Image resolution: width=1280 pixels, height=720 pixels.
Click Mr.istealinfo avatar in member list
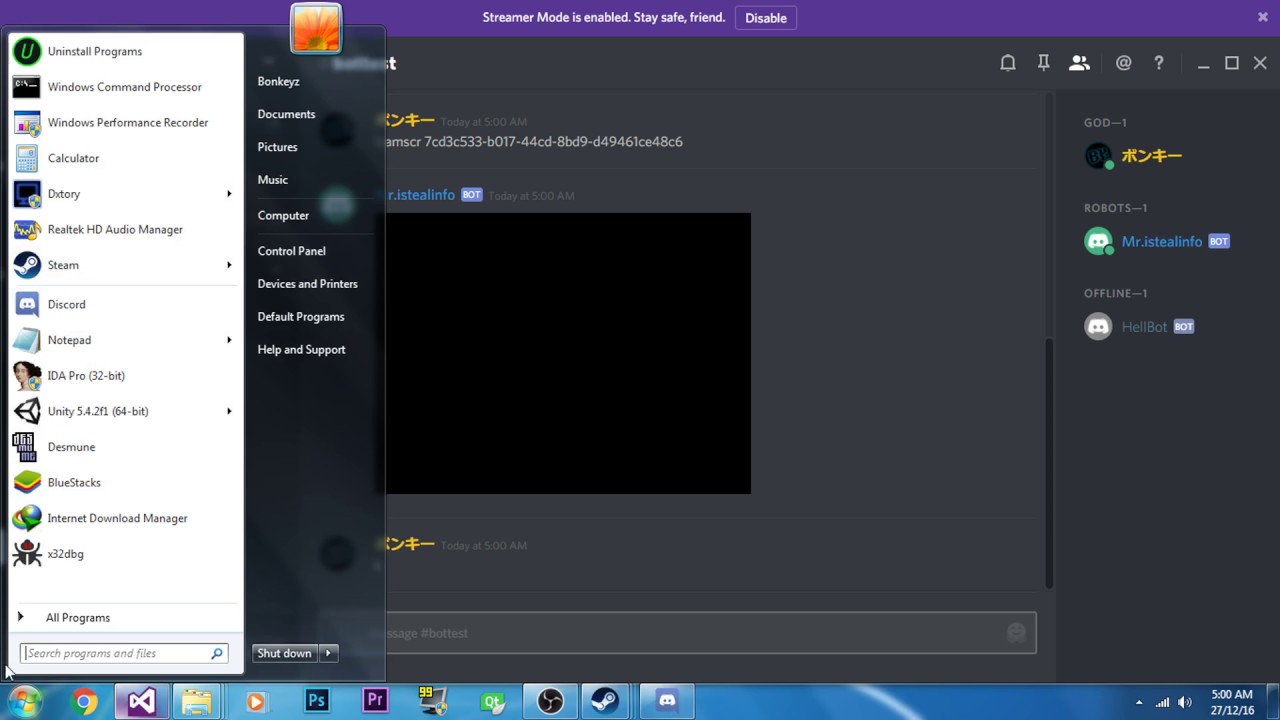pos(1098,241)
